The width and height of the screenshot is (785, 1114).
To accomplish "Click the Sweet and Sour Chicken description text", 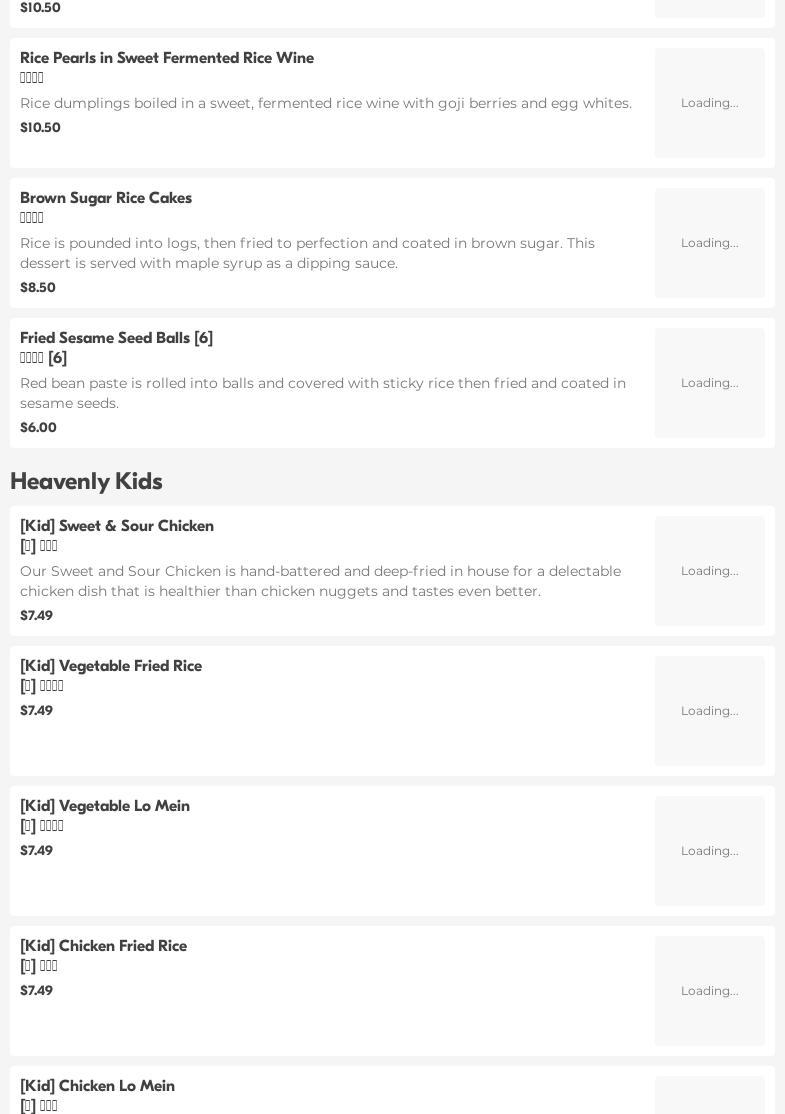I will [320, 581].
